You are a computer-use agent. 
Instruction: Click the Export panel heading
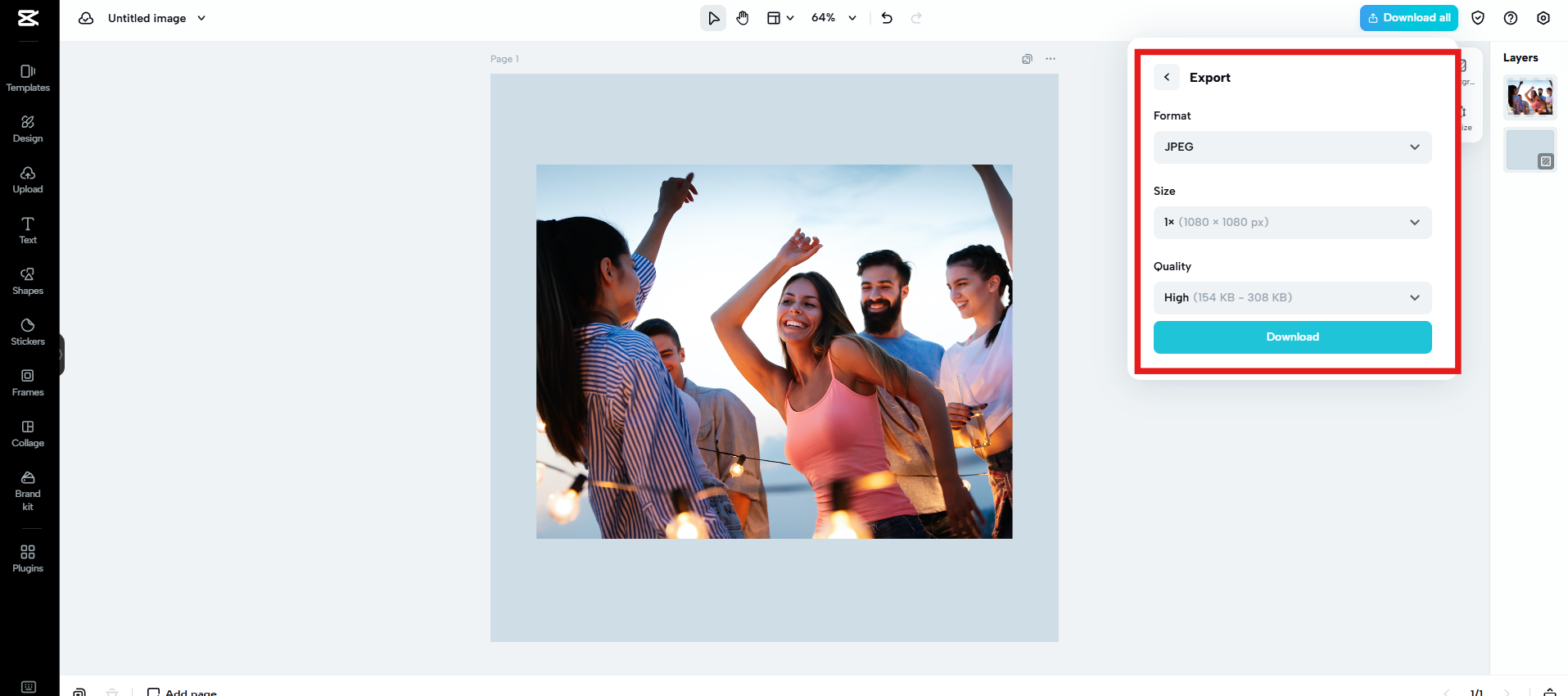click(x=1209, y=77)
